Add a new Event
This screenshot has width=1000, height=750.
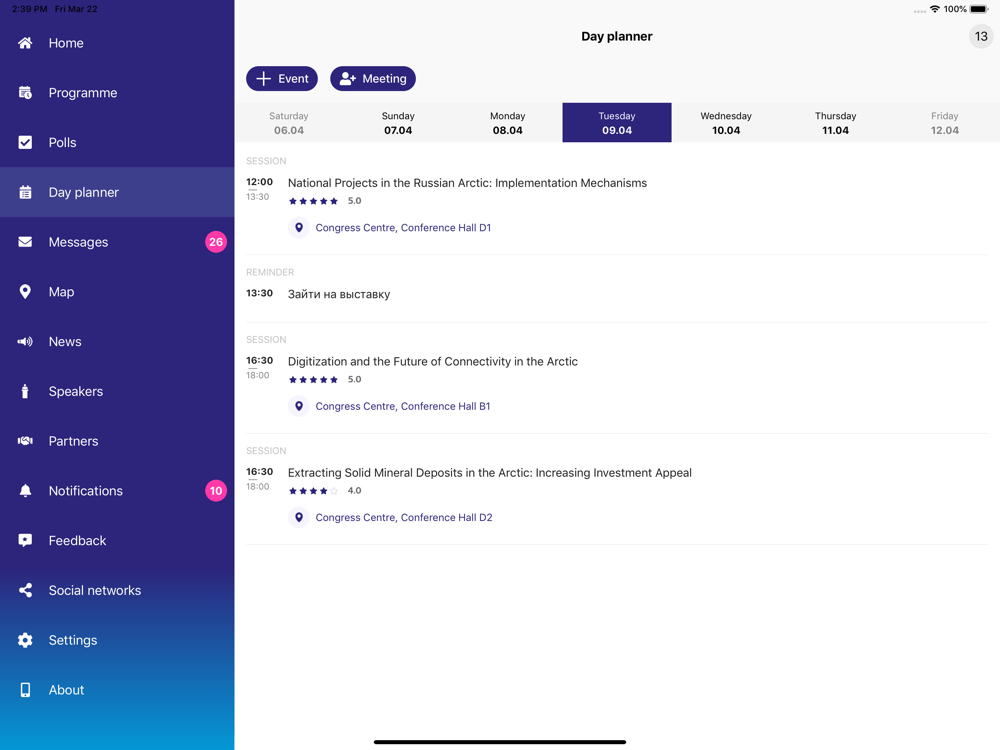pos(282,78)
